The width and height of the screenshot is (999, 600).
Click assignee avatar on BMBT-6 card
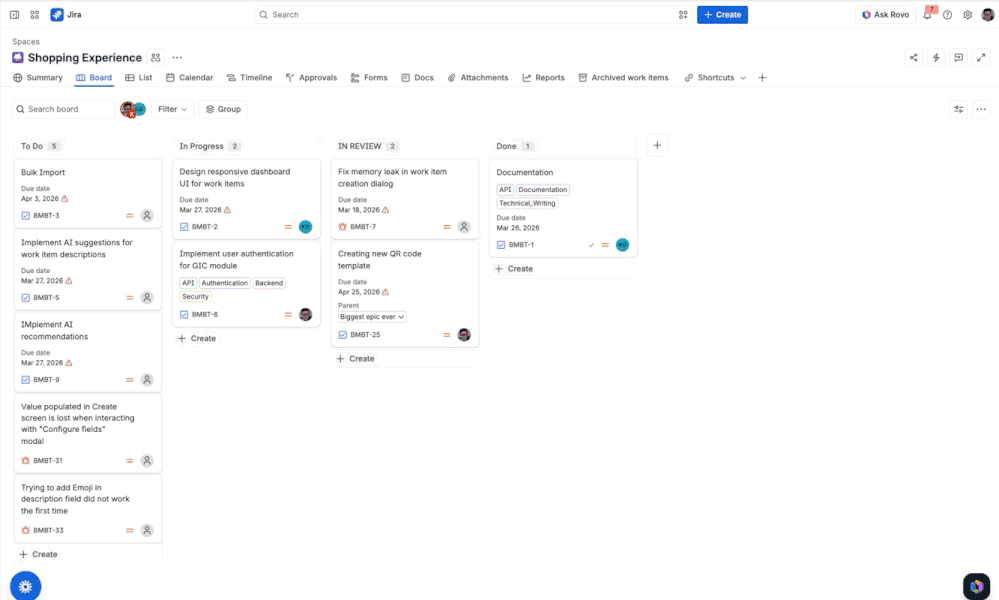click(x=305, y=315)
